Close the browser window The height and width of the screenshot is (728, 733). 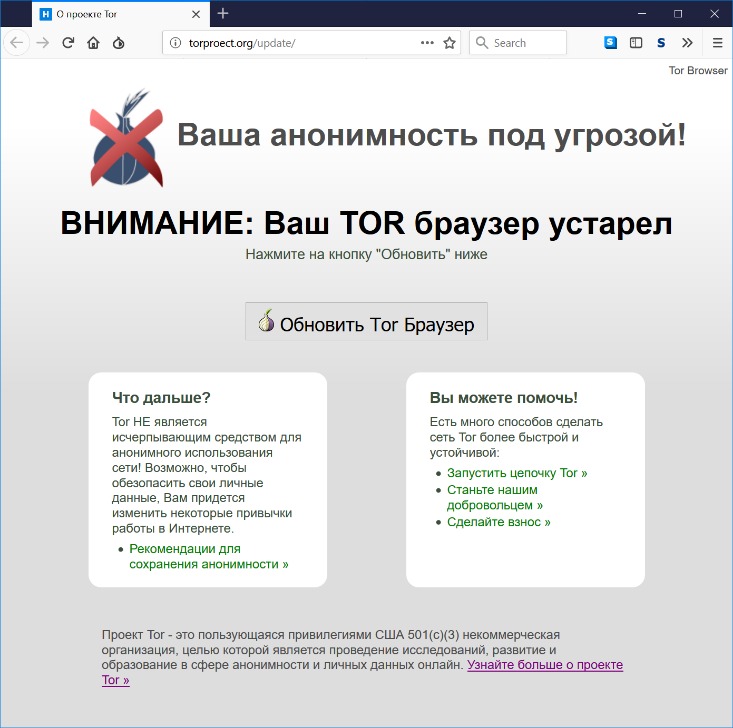pos(714,14)
